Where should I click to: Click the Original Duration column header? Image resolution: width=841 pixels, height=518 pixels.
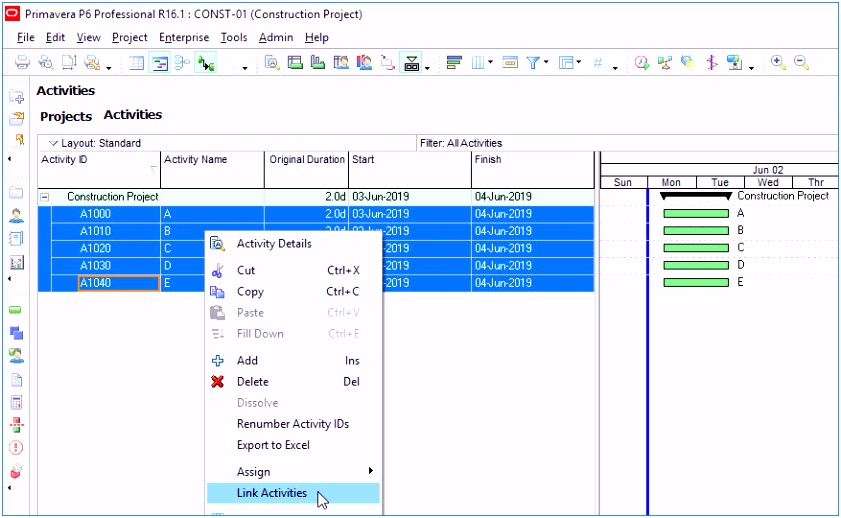pyautogui.click(x=307, y=169)
